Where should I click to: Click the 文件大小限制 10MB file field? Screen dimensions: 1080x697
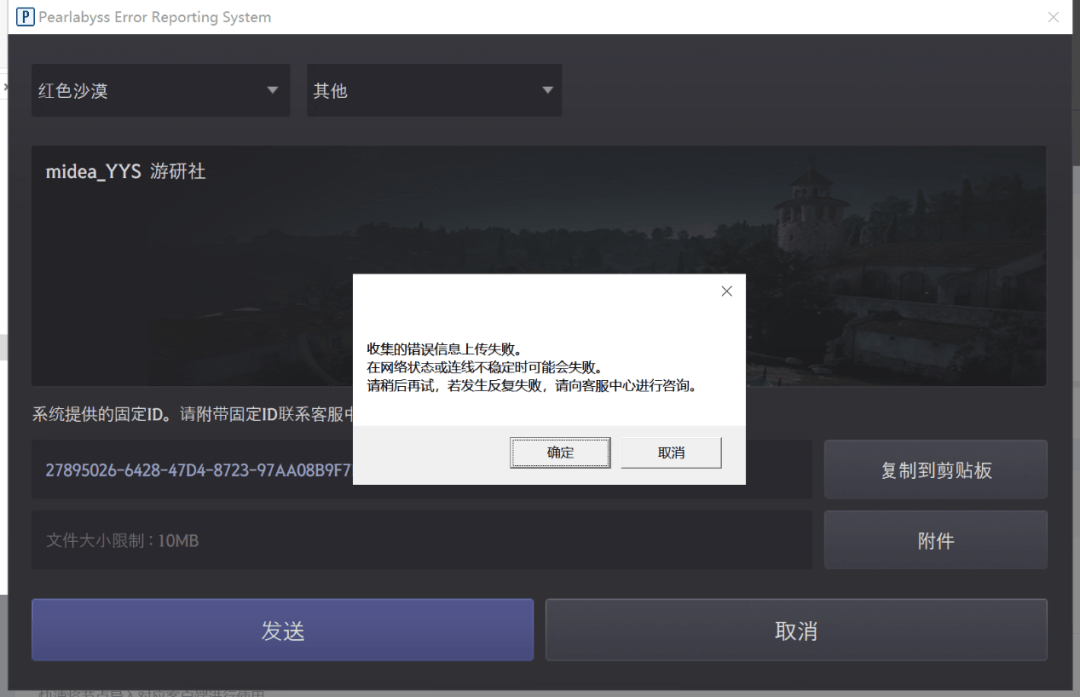pyautogui.click(x=420, y=541)
